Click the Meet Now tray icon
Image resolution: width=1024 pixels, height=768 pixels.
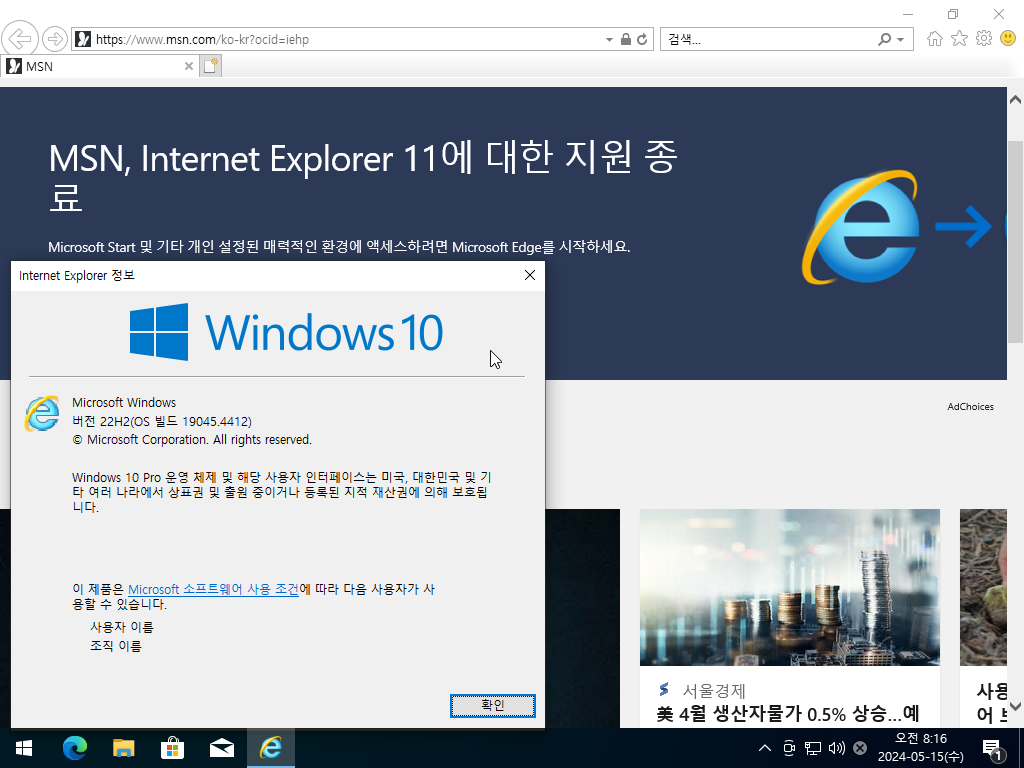point(789,748)
